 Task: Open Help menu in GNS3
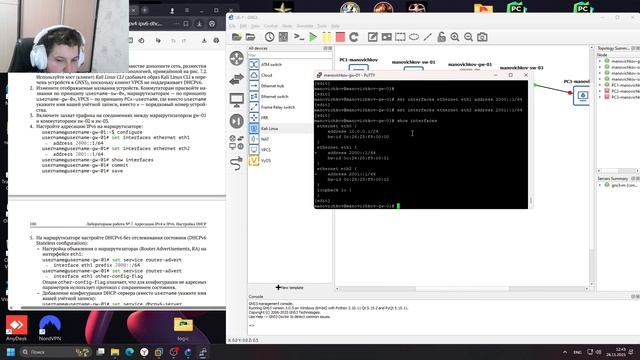coord(336,26)
